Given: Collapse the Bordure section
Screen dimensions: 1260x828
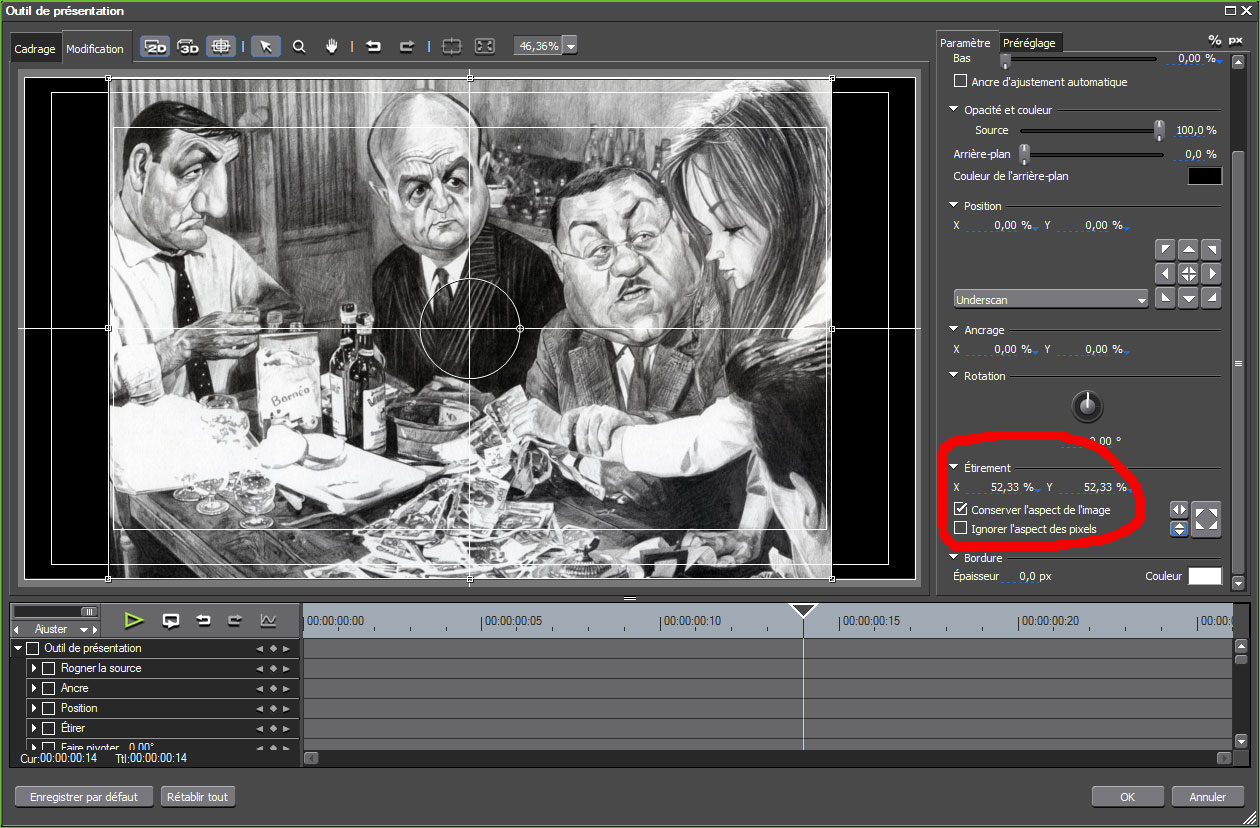Looking at the screenshot, I should pyautogui.click(x=954, y=558).
